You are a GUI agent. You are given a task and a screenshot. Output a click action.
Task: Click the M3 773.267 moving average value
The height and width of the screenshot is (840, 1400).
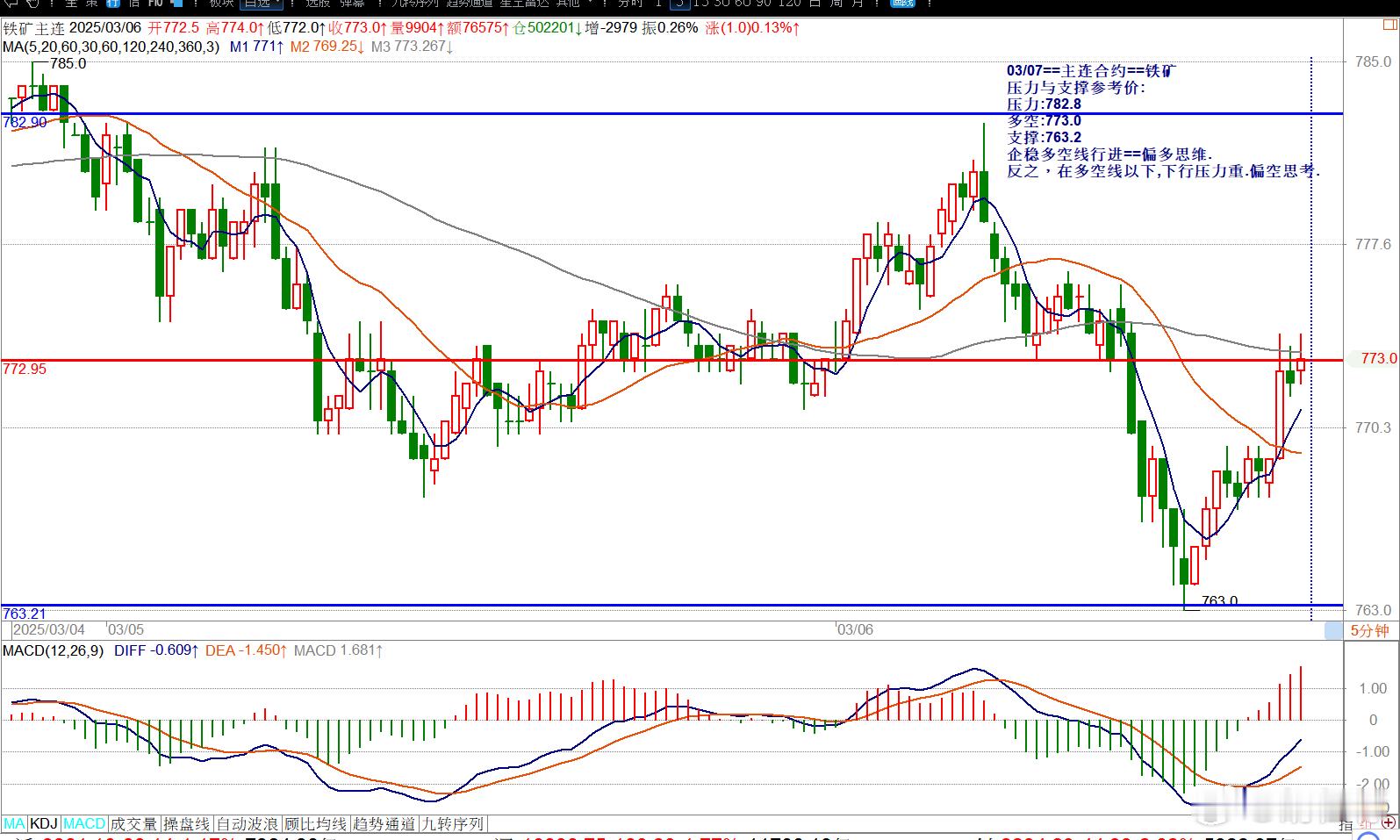[x=413, y=47]
